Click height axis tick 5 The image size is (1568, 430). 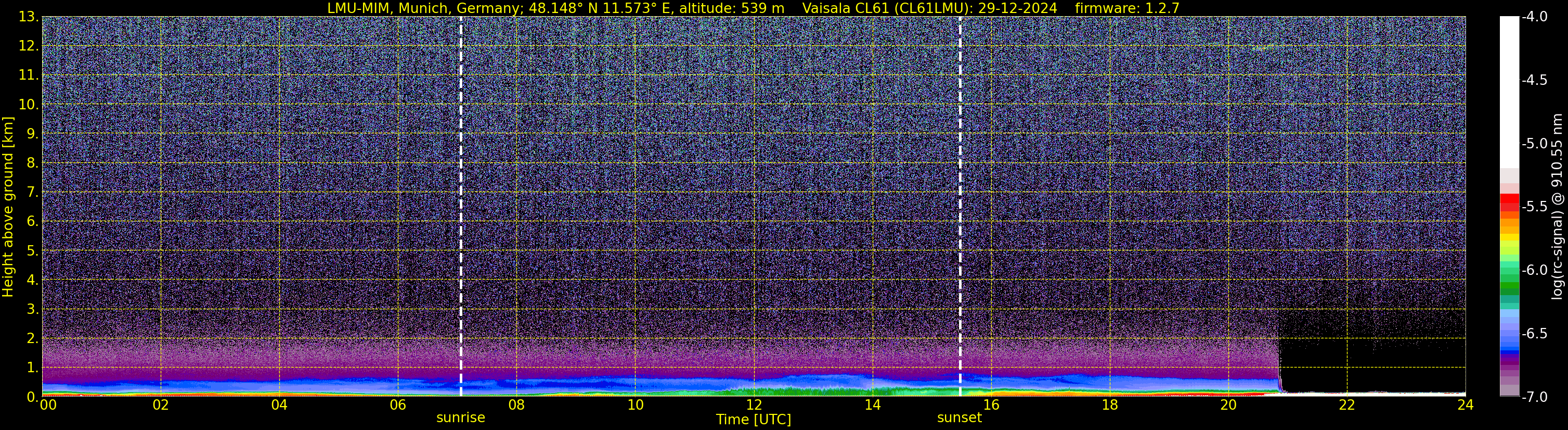[33, 251]
